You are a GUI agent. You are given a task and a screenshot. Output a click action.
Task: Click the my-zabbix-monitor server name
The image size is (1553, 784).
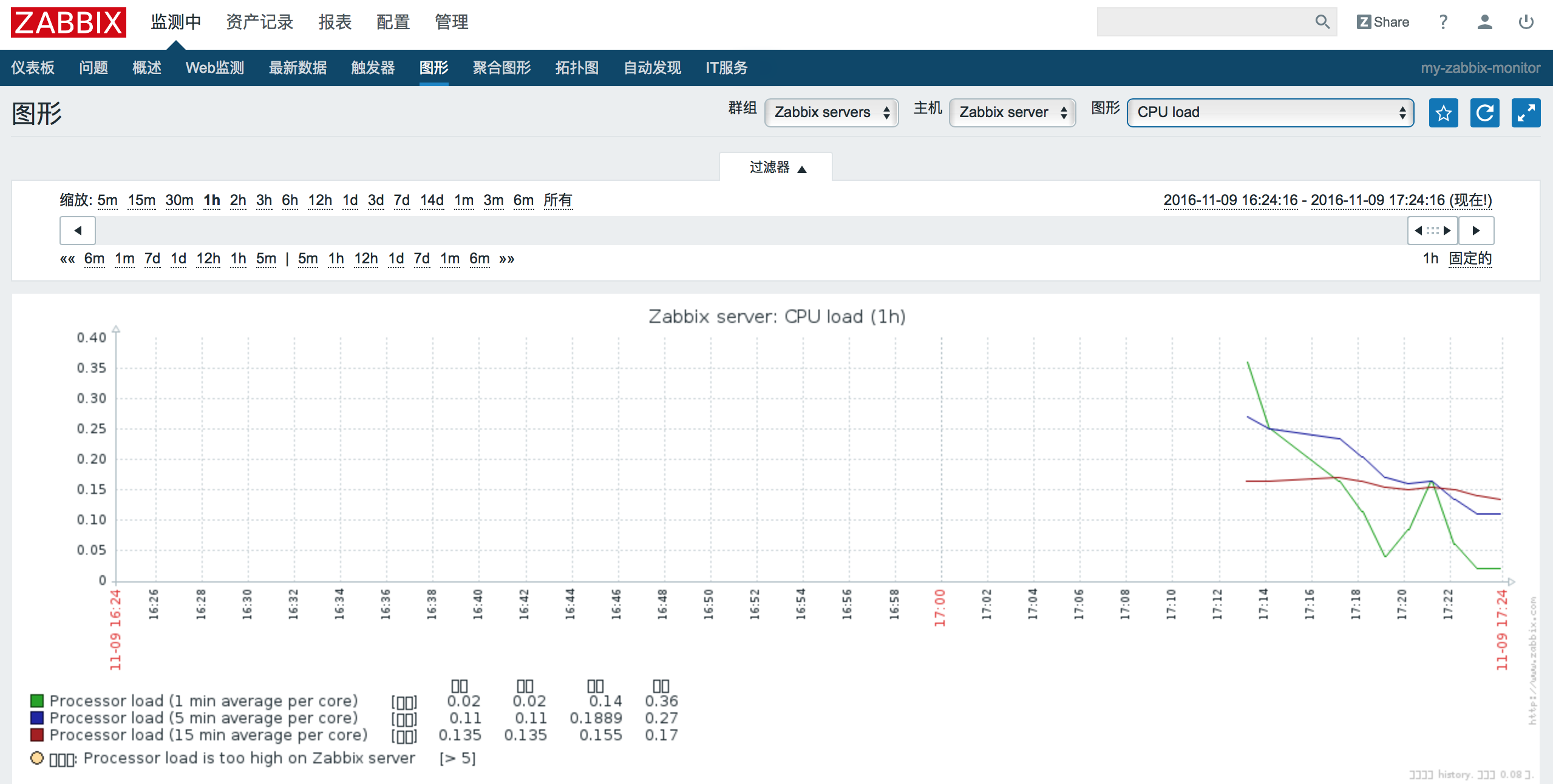[x=1480, y=67]
